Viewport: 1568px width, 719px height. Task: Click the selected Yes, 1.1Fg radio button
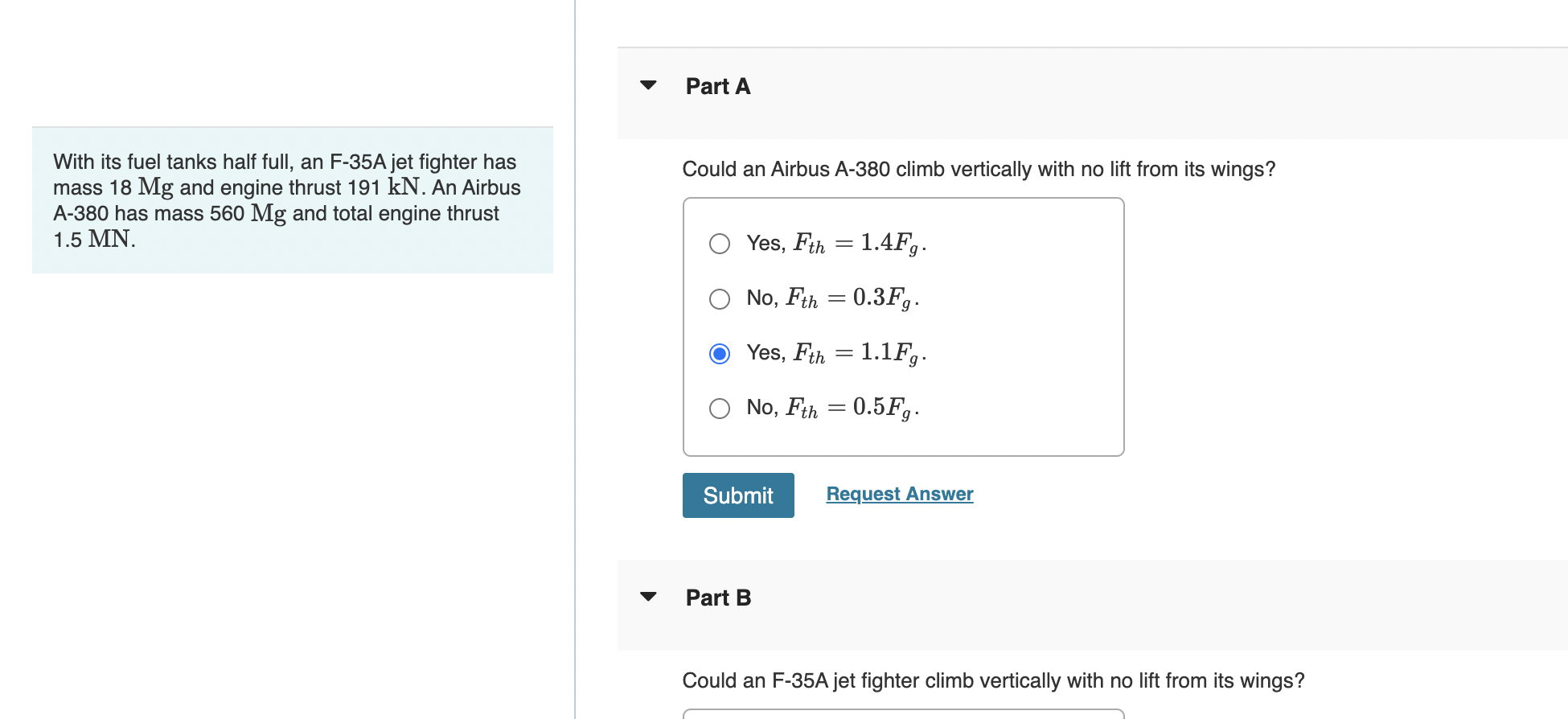(x=720, y=354)
